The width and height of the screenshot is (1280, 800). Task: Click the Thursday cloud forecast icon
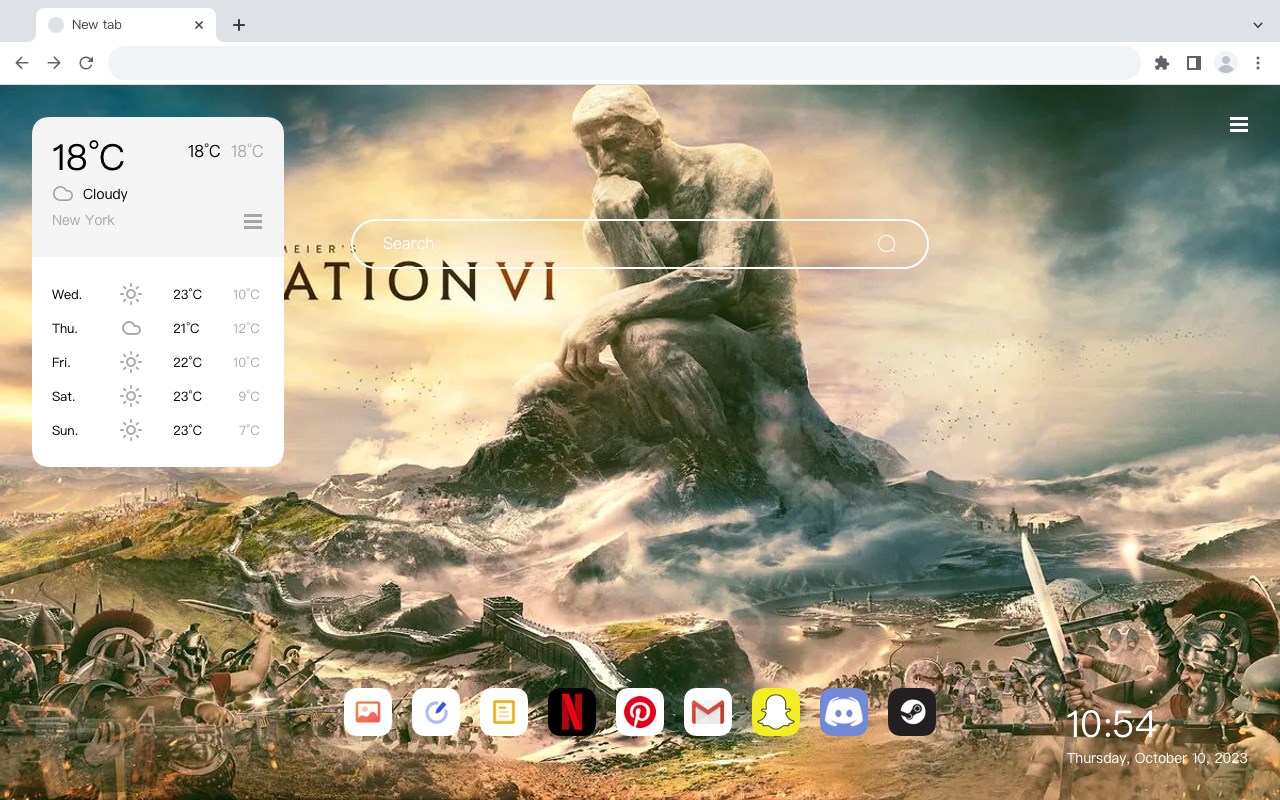tap(131, 328)
